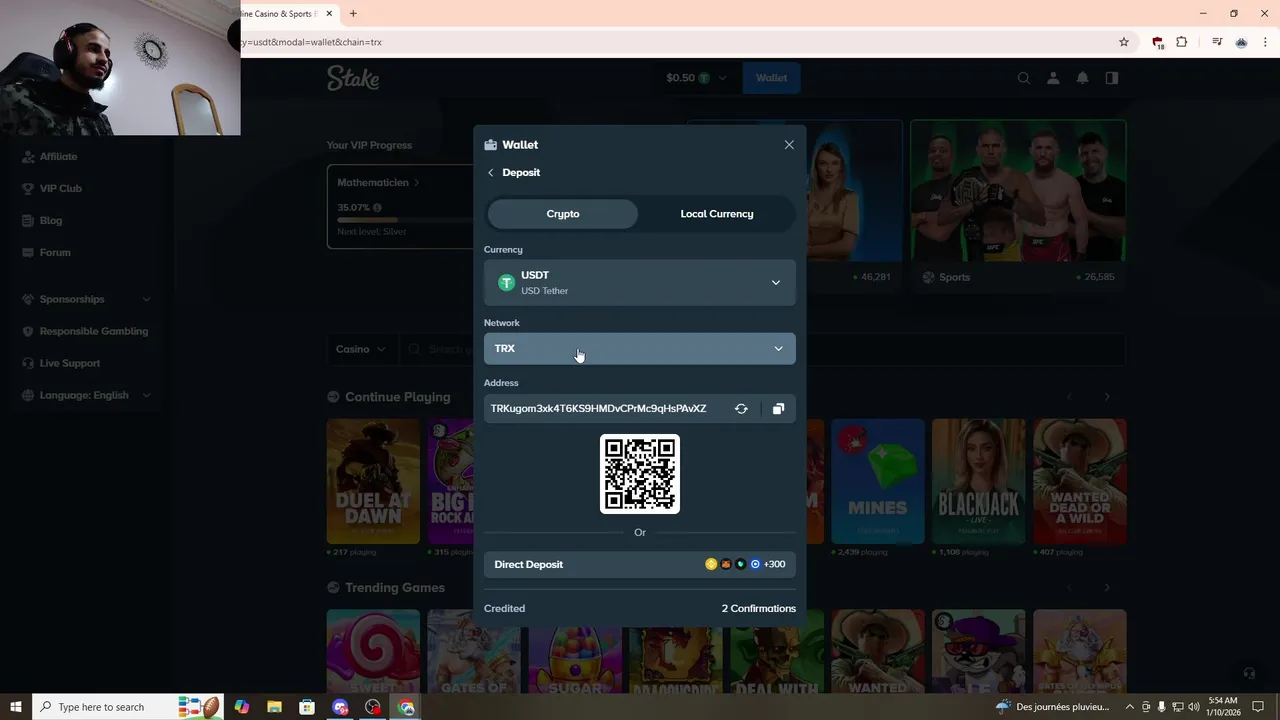
Task: Open the Windows Start menu
Action: [15, 707]
